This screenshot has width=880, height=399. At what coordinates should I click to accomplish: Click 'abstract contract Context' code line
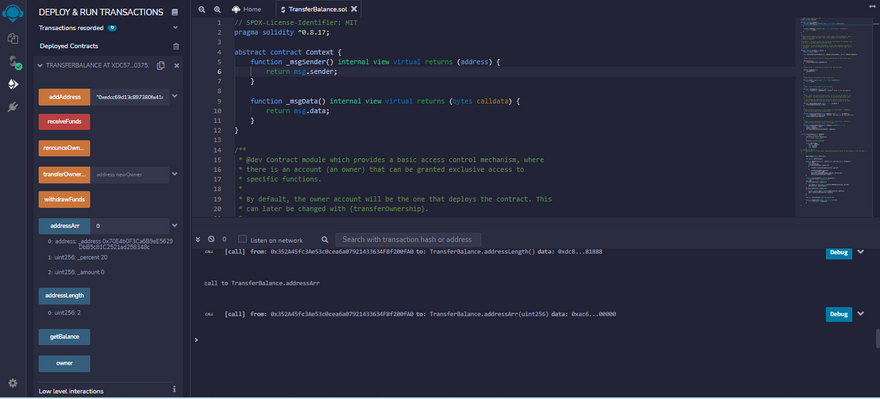tap(288, 52)
